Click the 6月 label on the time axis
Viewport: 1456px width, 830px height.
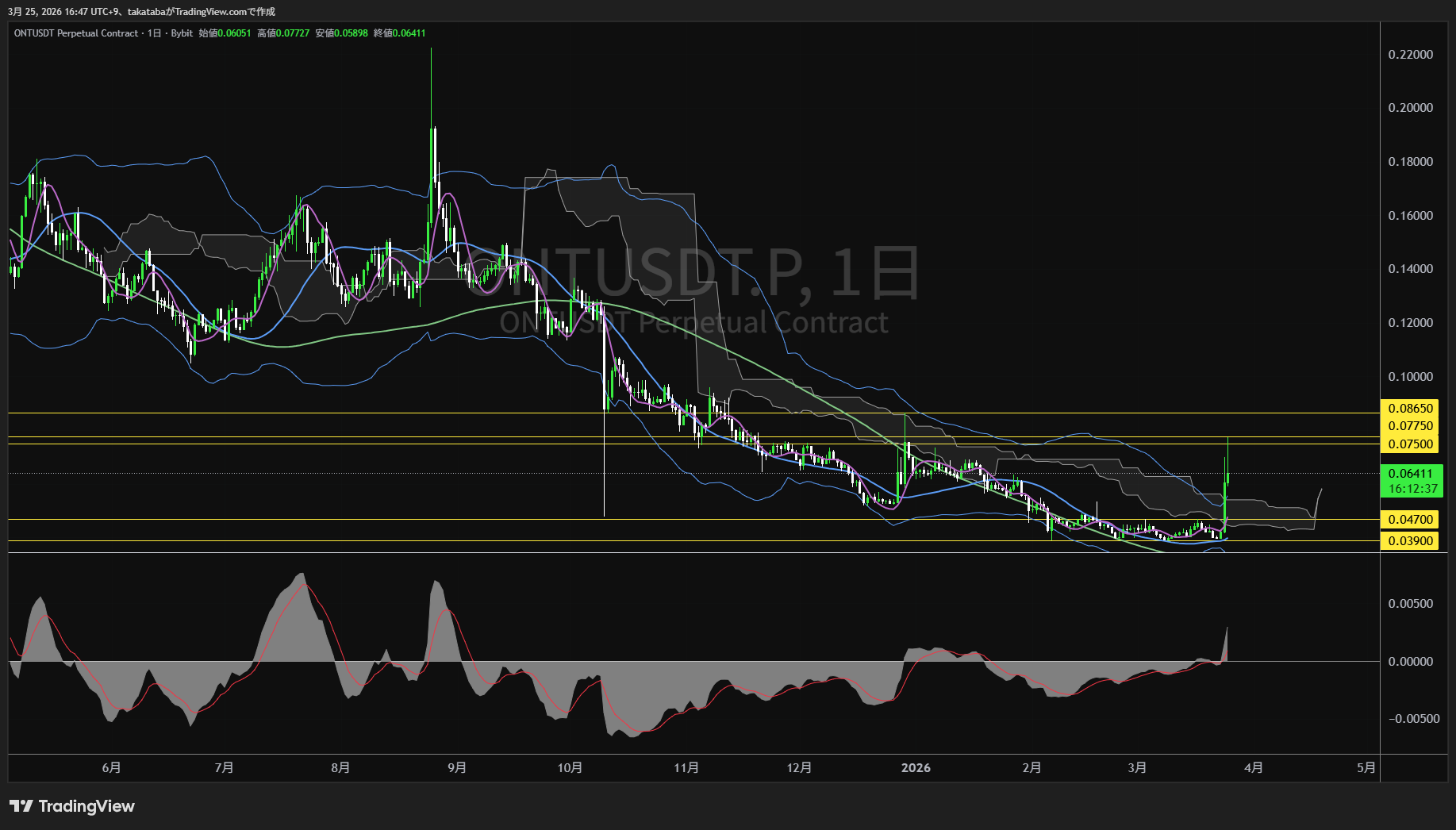tap(112, 767)
